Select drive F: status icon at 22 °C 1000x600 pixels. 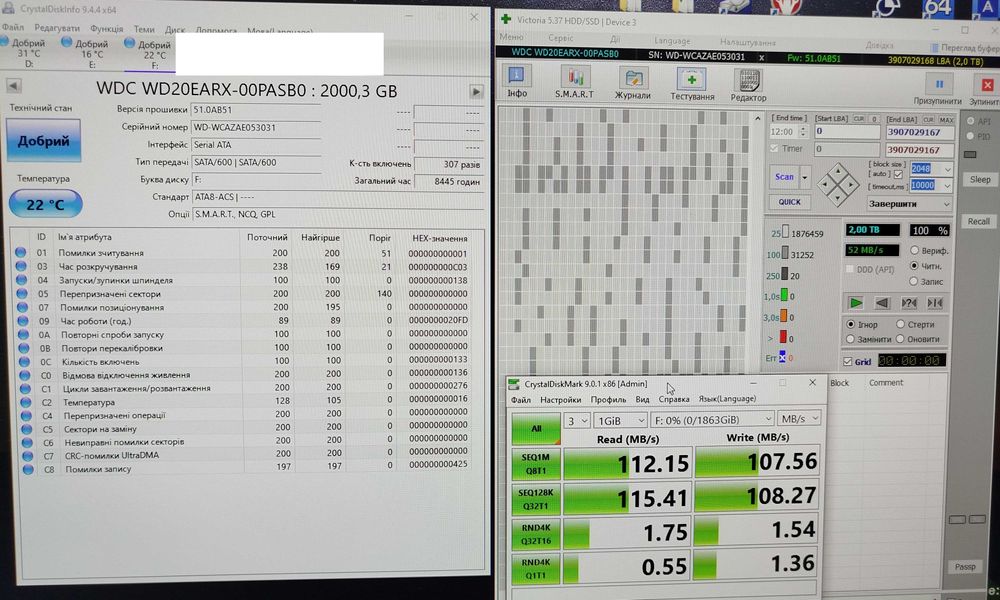coord(129,43)
